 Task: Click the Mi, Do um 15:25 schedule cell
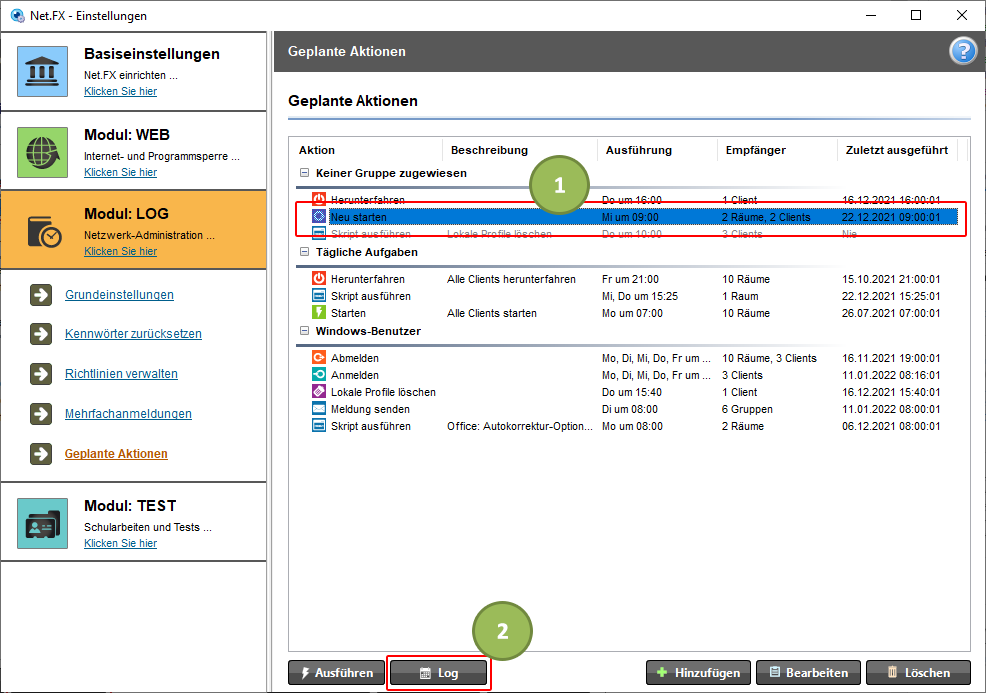coord(640,296)
